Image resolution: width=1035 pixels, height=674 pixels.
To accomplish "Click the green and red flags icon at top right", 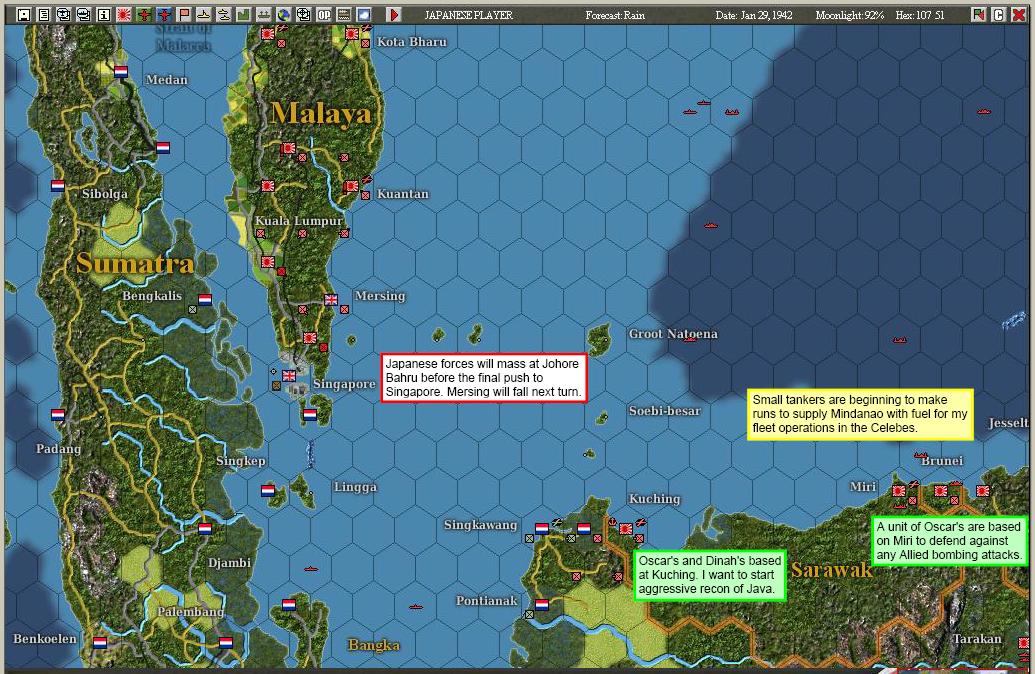I will (979, 15).
